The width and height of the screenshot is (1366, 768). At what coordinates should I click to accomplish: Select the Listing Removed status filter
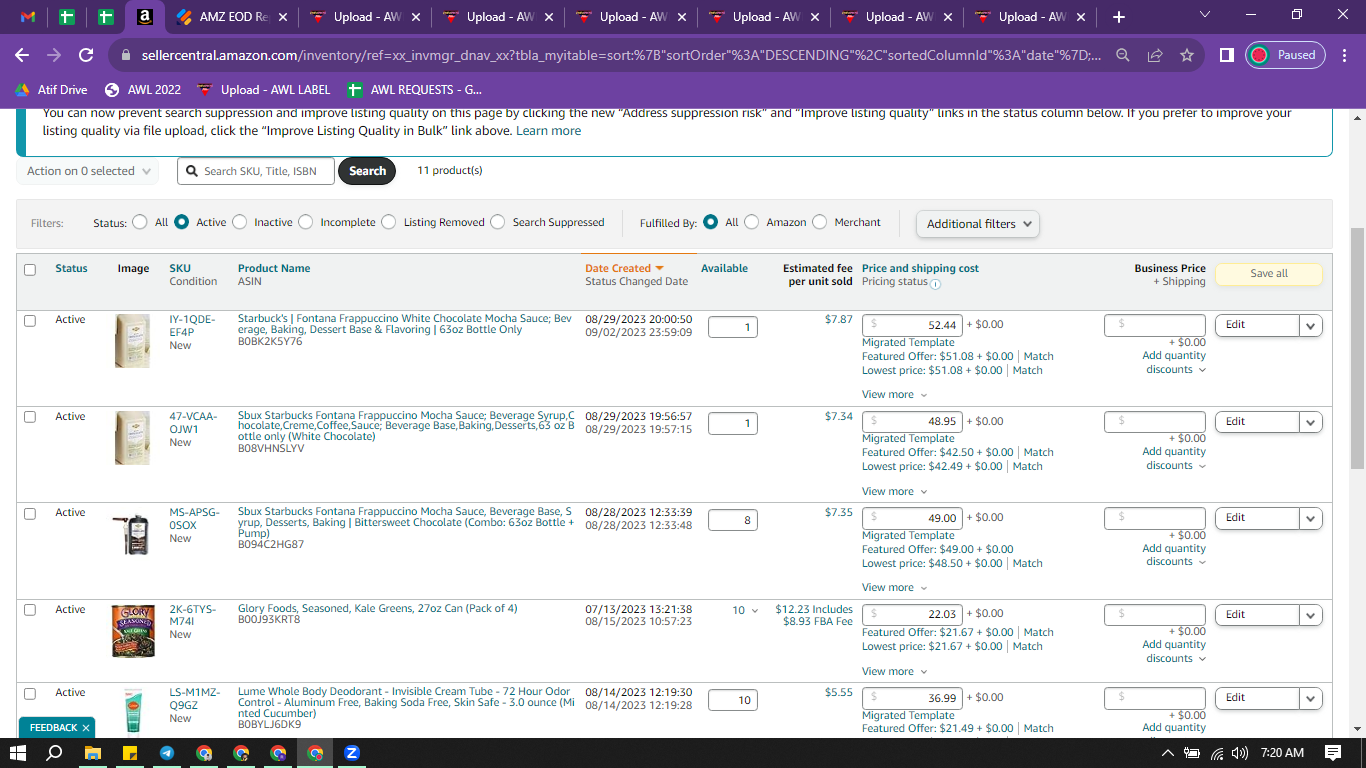pyautogui.click(x=388, y=223)
